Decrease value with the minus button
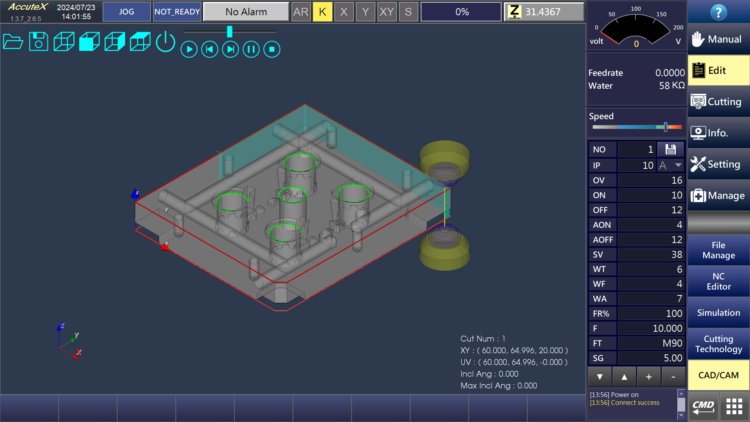Image resolution: width=750 pixels, height=422 pixels. [673, 377]
